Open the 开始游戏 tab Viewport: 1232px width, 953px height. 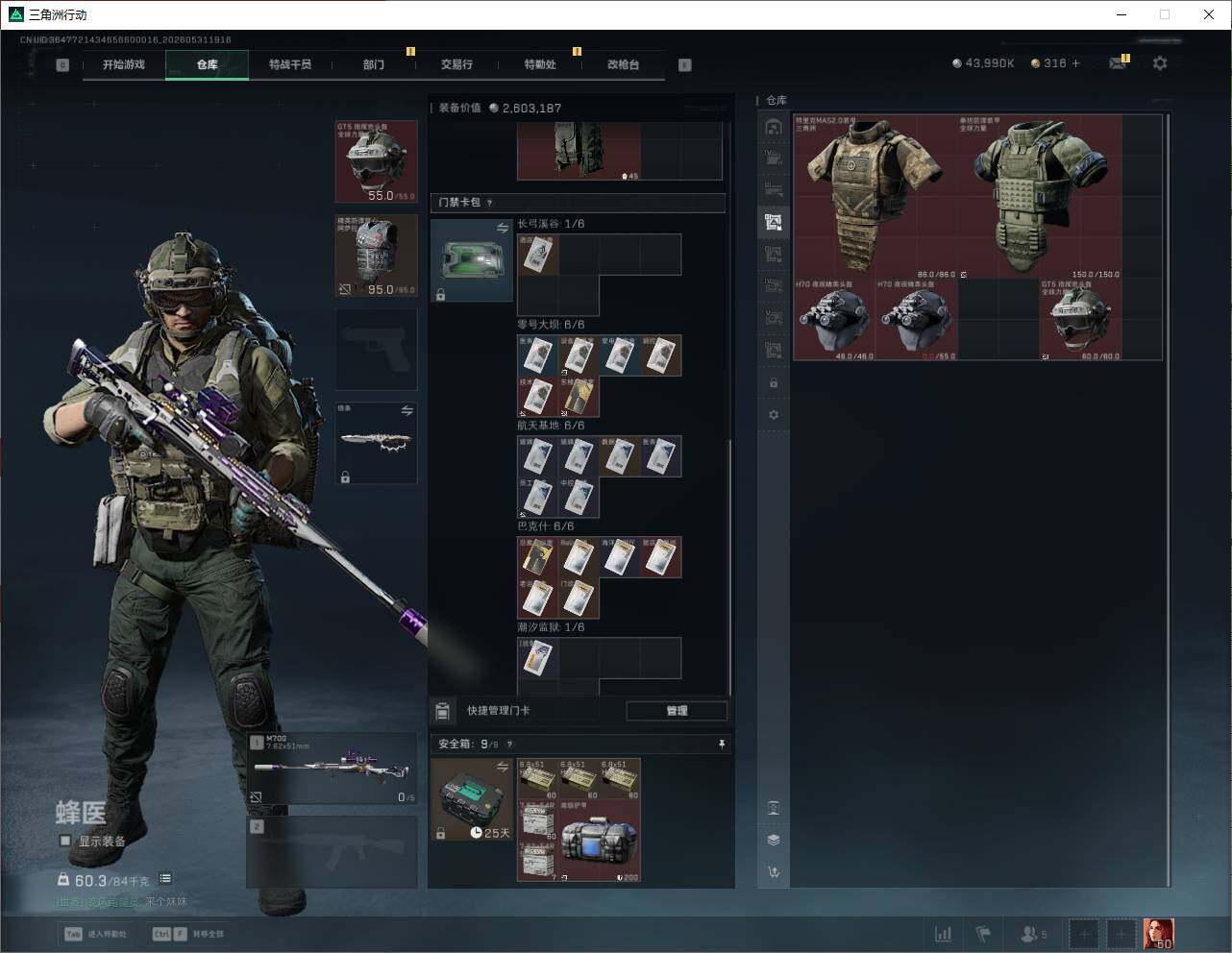click(x=124, y=64)
